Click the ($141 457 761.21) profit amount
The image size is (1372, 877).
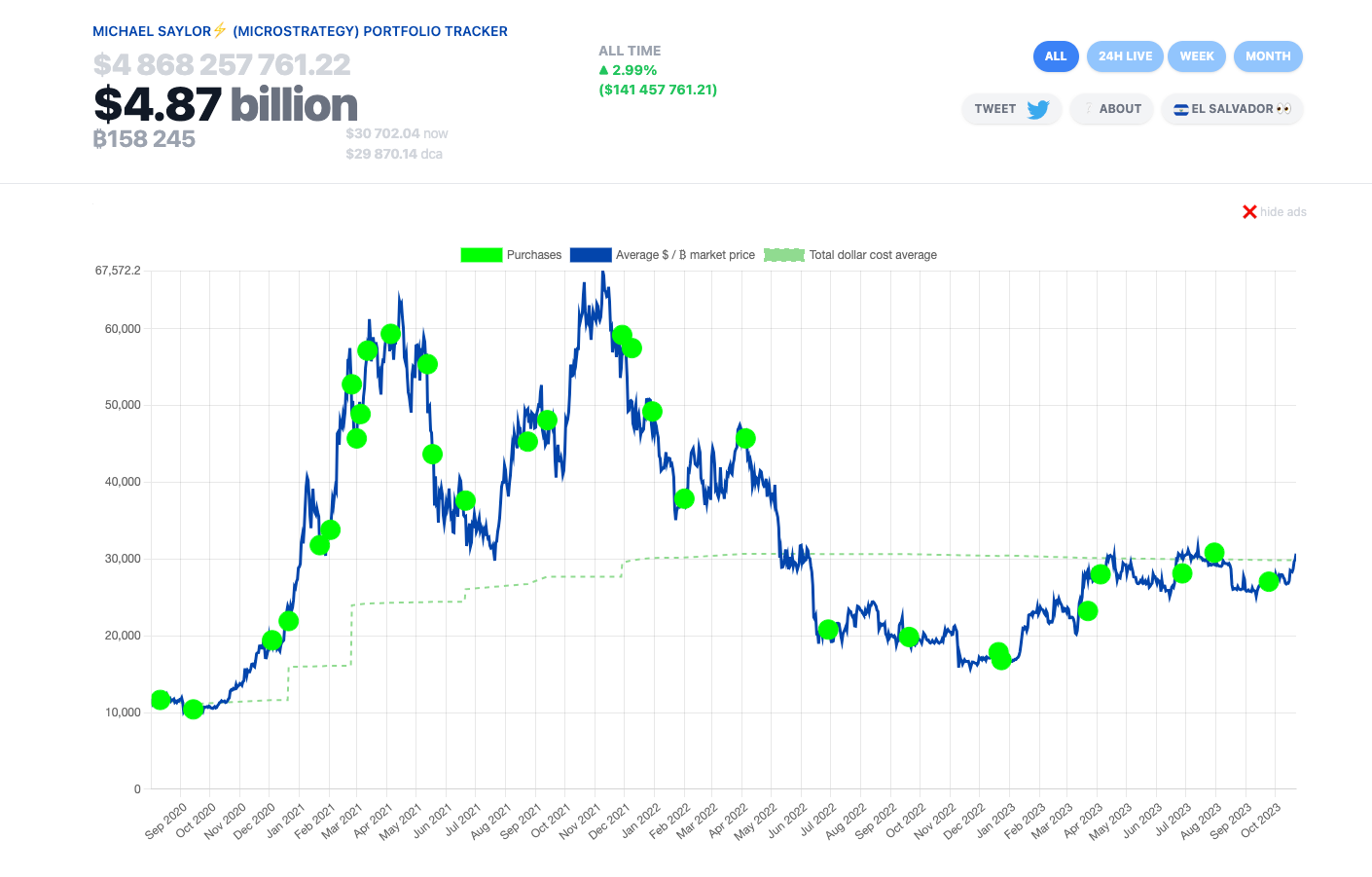pyautogui.click(x=658, y=90)
